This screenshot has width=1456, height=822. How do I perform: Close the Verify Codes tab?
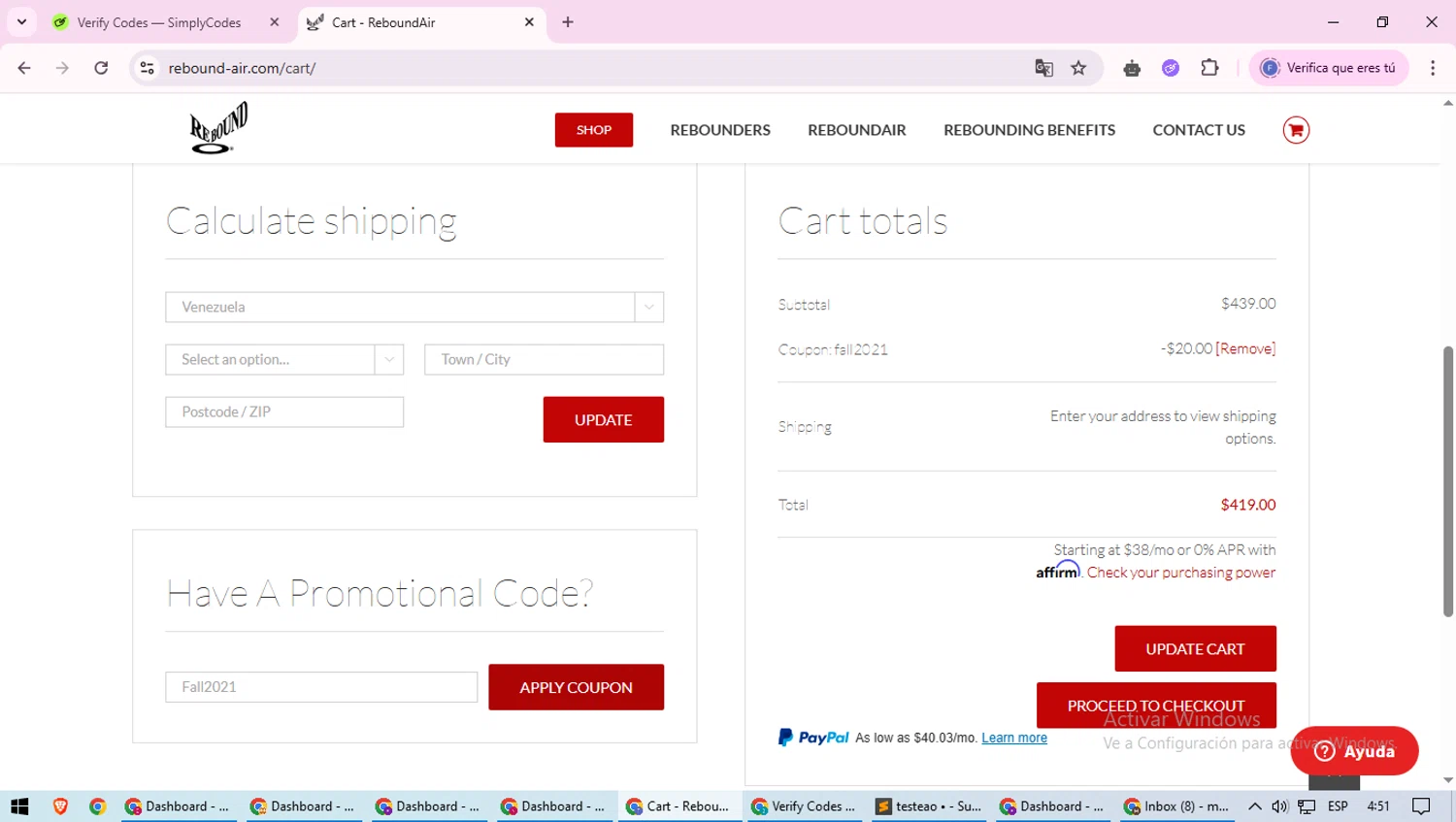coord(275,22)
